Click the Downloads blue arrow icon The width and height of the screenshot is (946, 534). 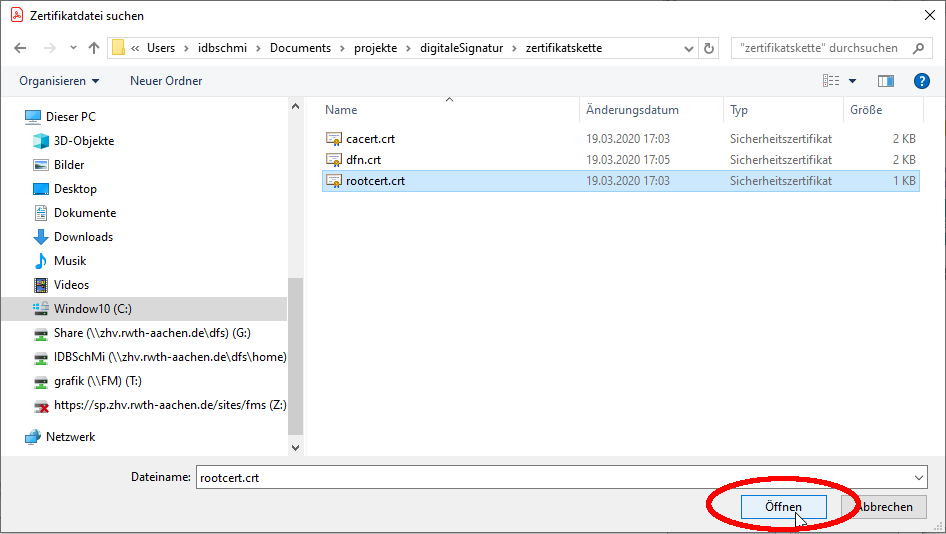coord(41,237)
